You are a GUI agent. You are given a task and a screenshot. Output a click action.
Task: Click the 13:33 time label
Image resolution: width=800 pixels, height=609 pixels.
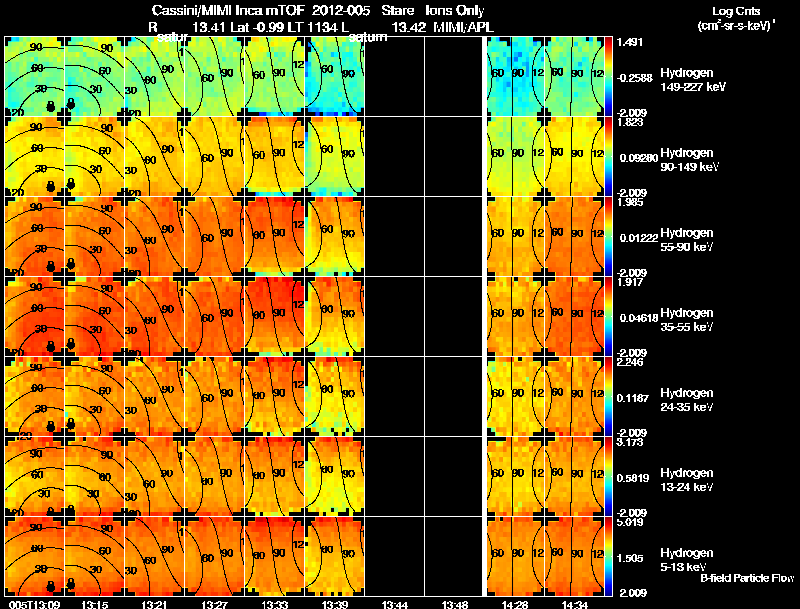tap(274, 604)
